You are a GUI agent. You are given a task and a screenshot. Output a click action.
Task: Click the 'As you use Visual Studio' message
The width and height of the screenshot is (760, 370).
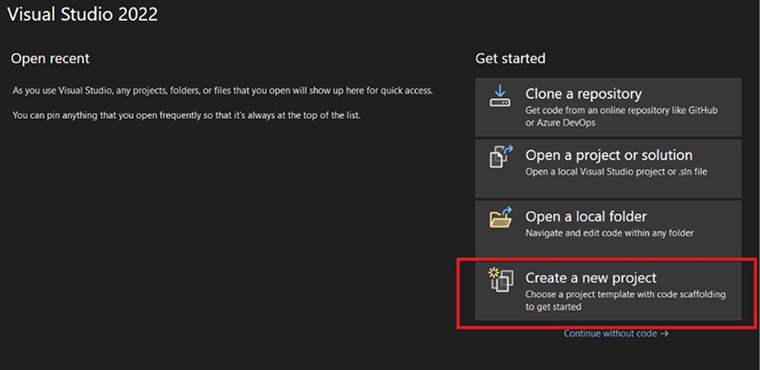[222, 91]
